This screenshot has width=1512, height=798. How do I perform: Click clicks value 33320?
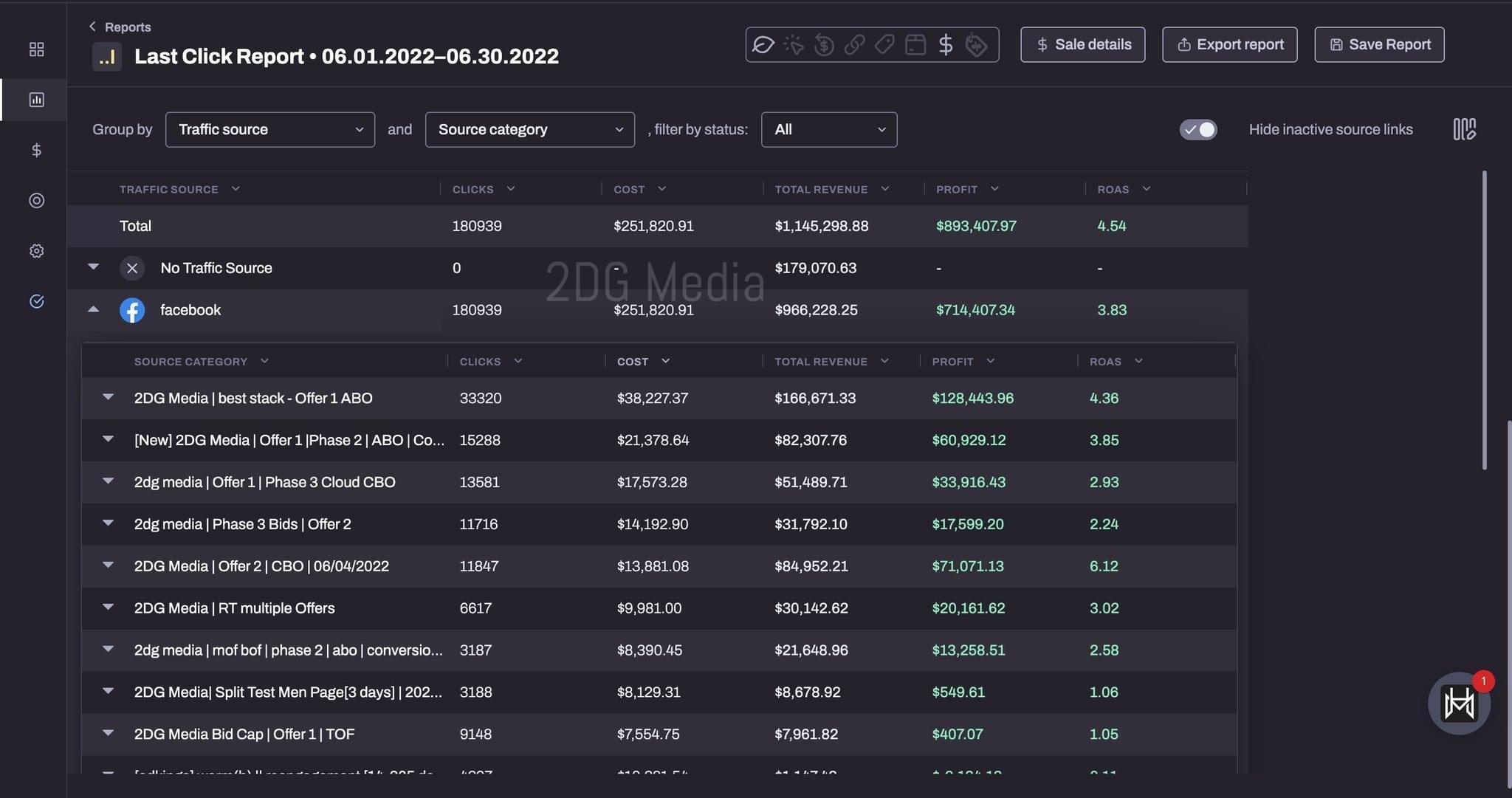click(481, 398)
